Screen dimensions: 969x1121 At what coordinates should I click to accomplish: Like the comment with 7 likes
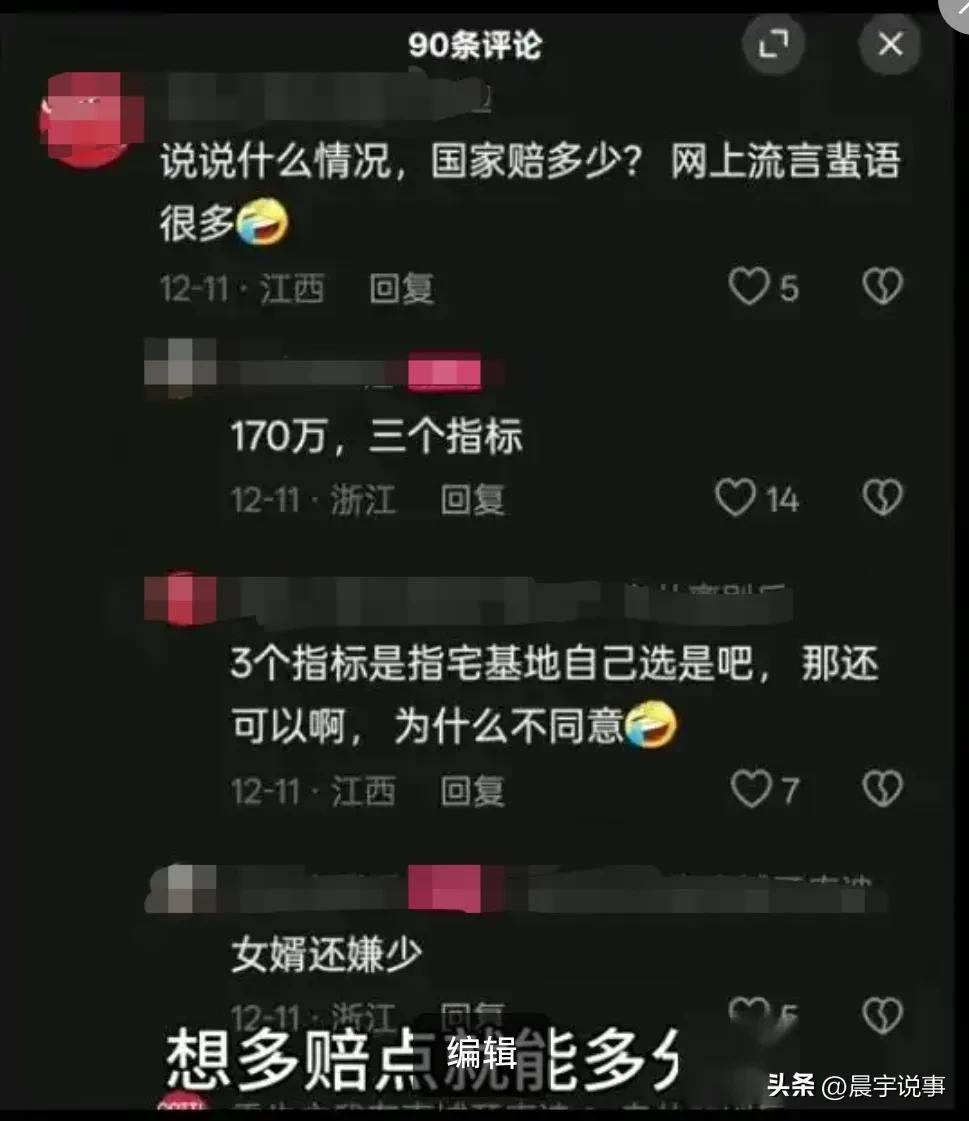point(751,789)
